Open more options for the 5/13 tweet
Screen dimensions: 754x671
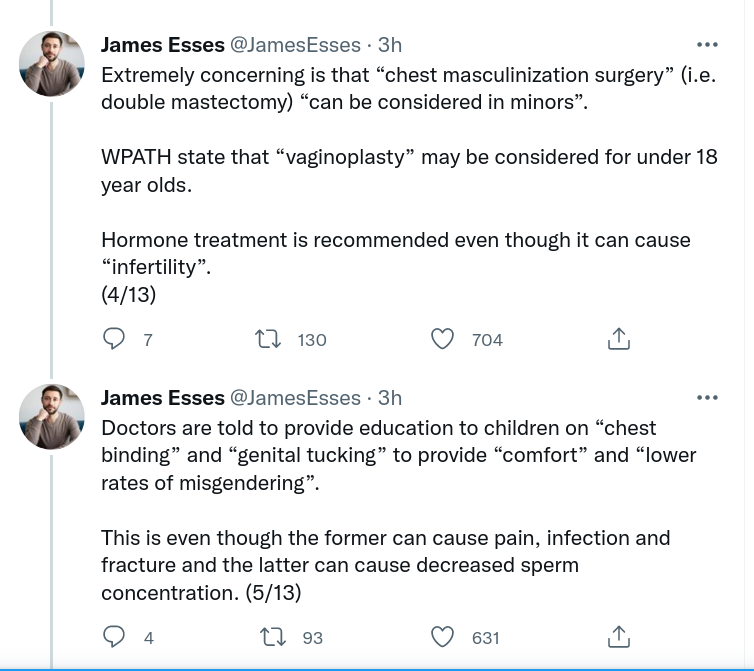point(707,397)
